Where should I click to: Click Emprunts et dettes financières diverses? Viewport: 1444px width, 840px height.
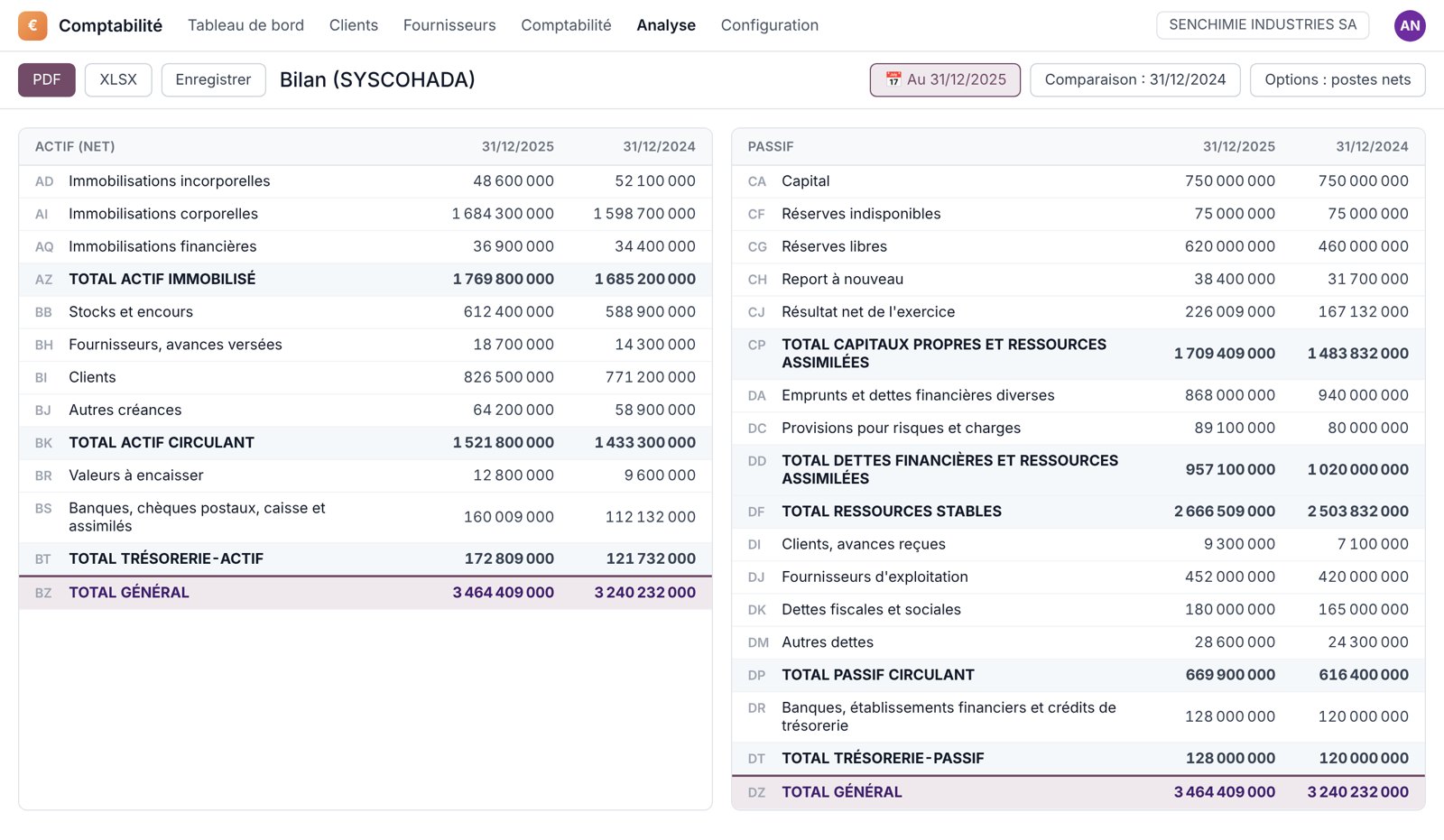coord(1078,395)
